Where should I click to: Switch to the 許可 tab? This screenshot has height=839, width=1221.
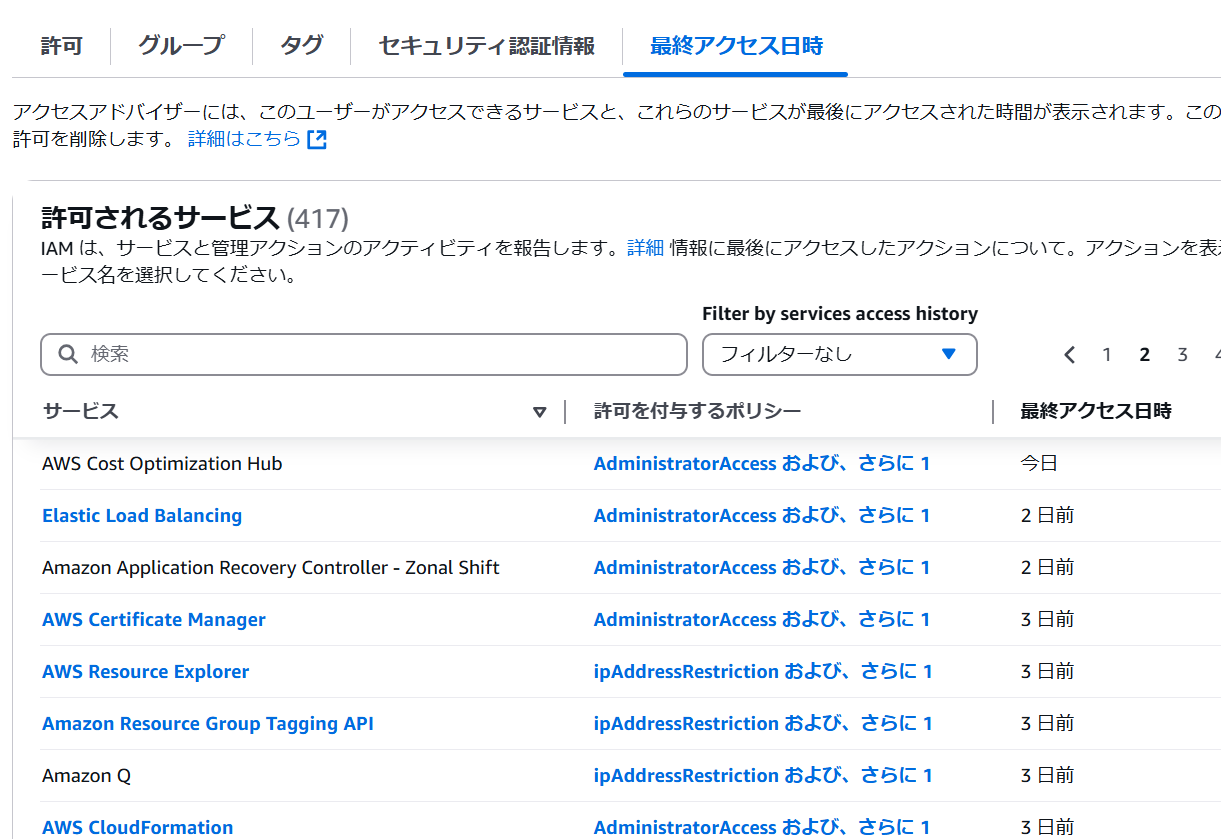[x=61, y=46]
